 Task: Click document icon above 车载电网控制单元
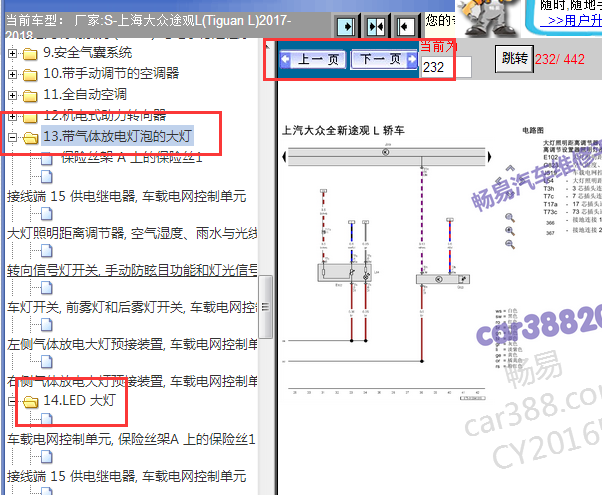click(46, 419)
